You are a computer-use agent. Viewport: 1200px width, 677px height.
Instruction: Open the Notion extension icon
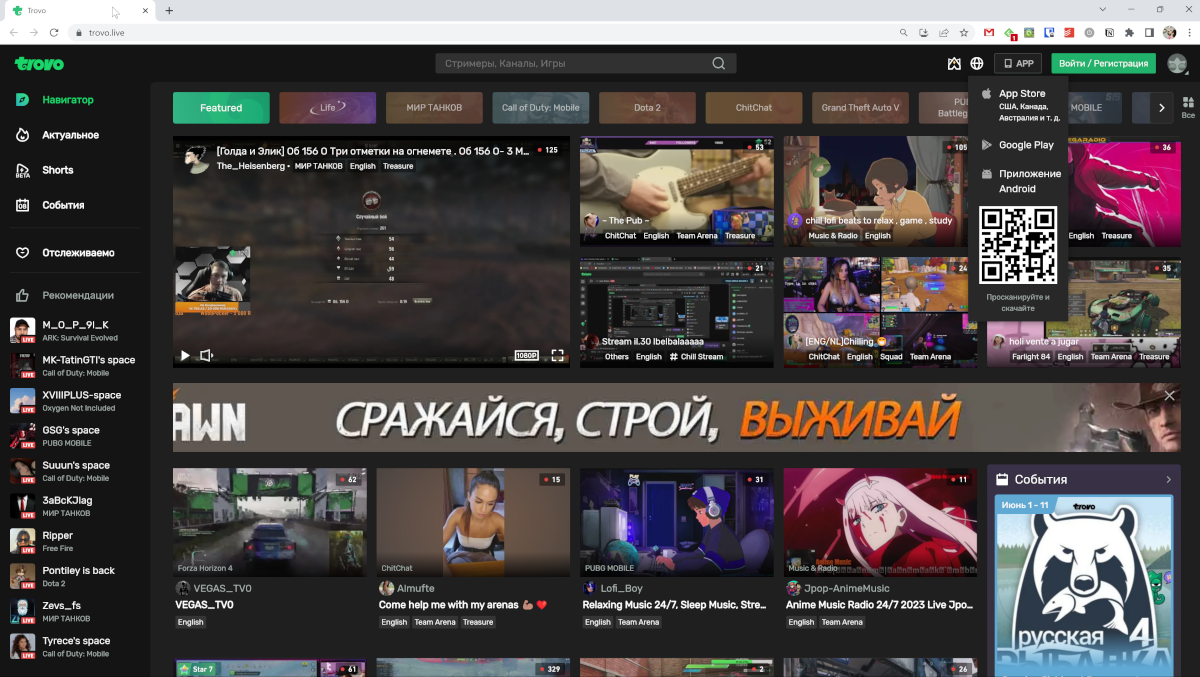[x=1110, y=33]
